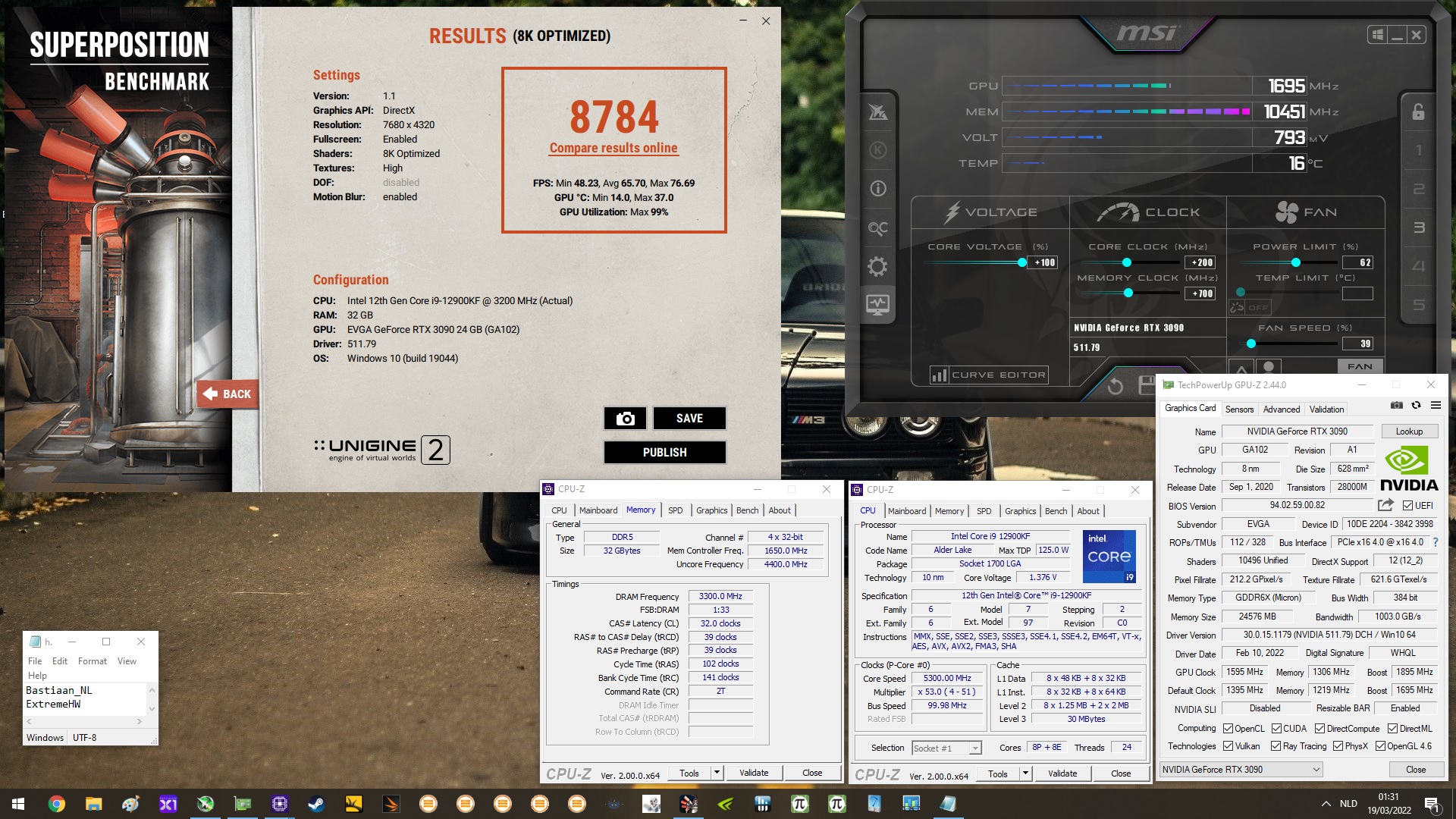Screen dimensions: 1456x819
Task: Click MSI dragon logo icon in sidebar
Action: (x=877, y=111)
